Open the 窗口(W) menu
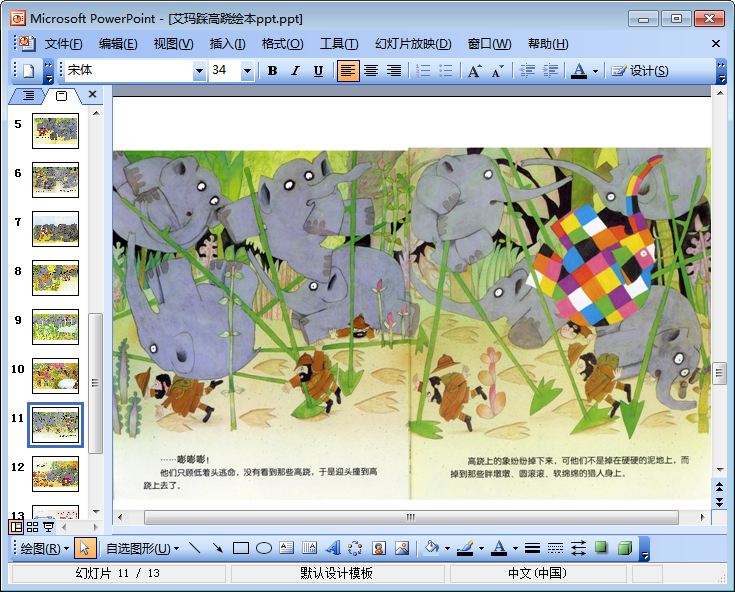The image size is (735, 592). point(489,44)
